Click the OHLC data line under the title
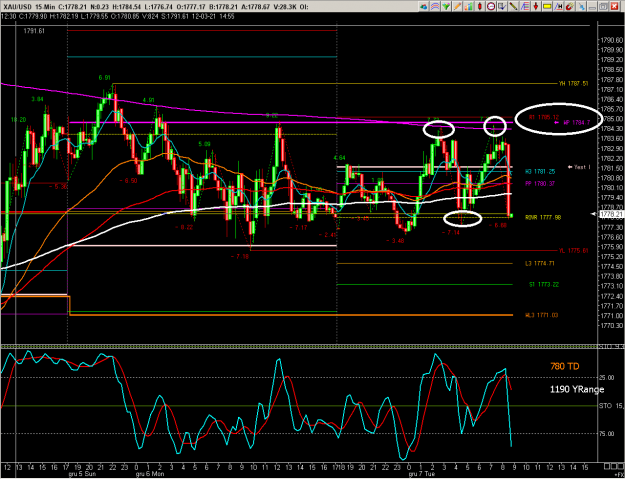 pyautogui.click(x=117, y=16)
